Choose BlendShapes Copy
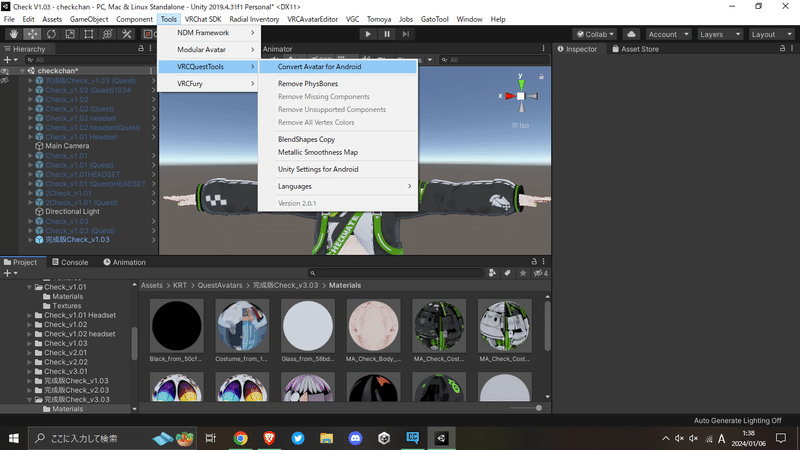This screenshot has width=800, height=450. [338, 139]
